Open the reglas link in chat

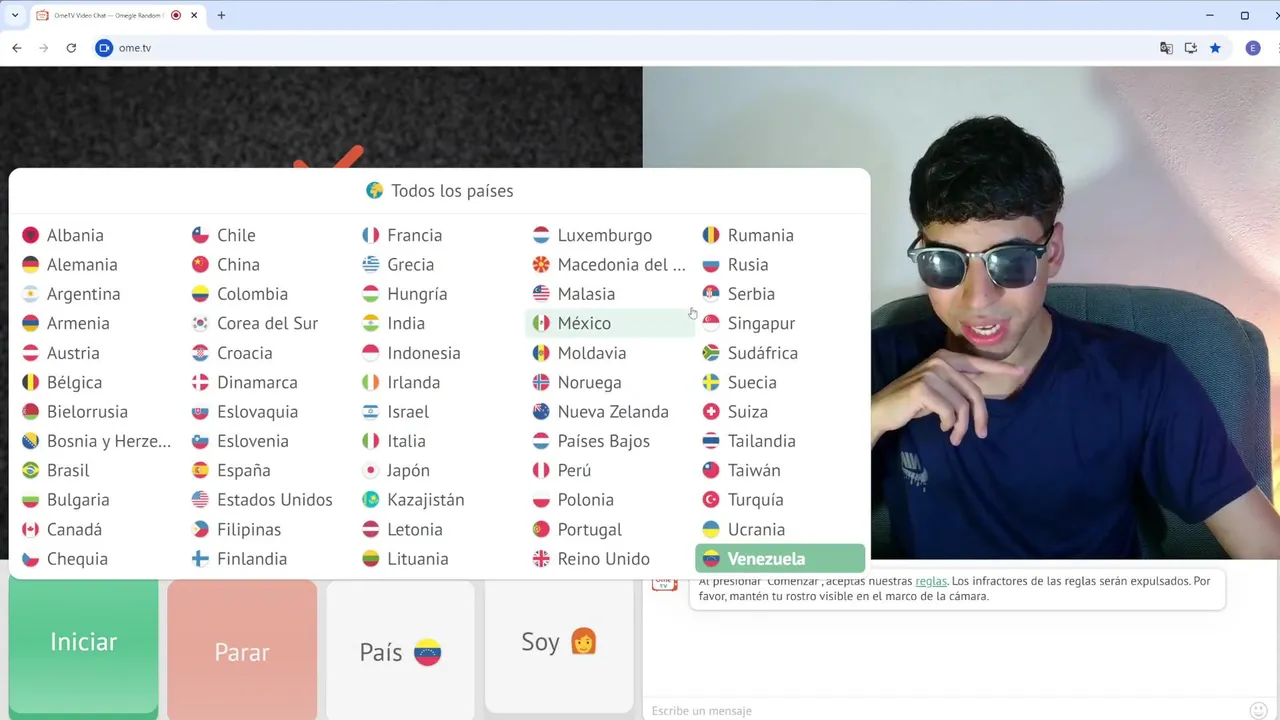(x=931, y=581)
